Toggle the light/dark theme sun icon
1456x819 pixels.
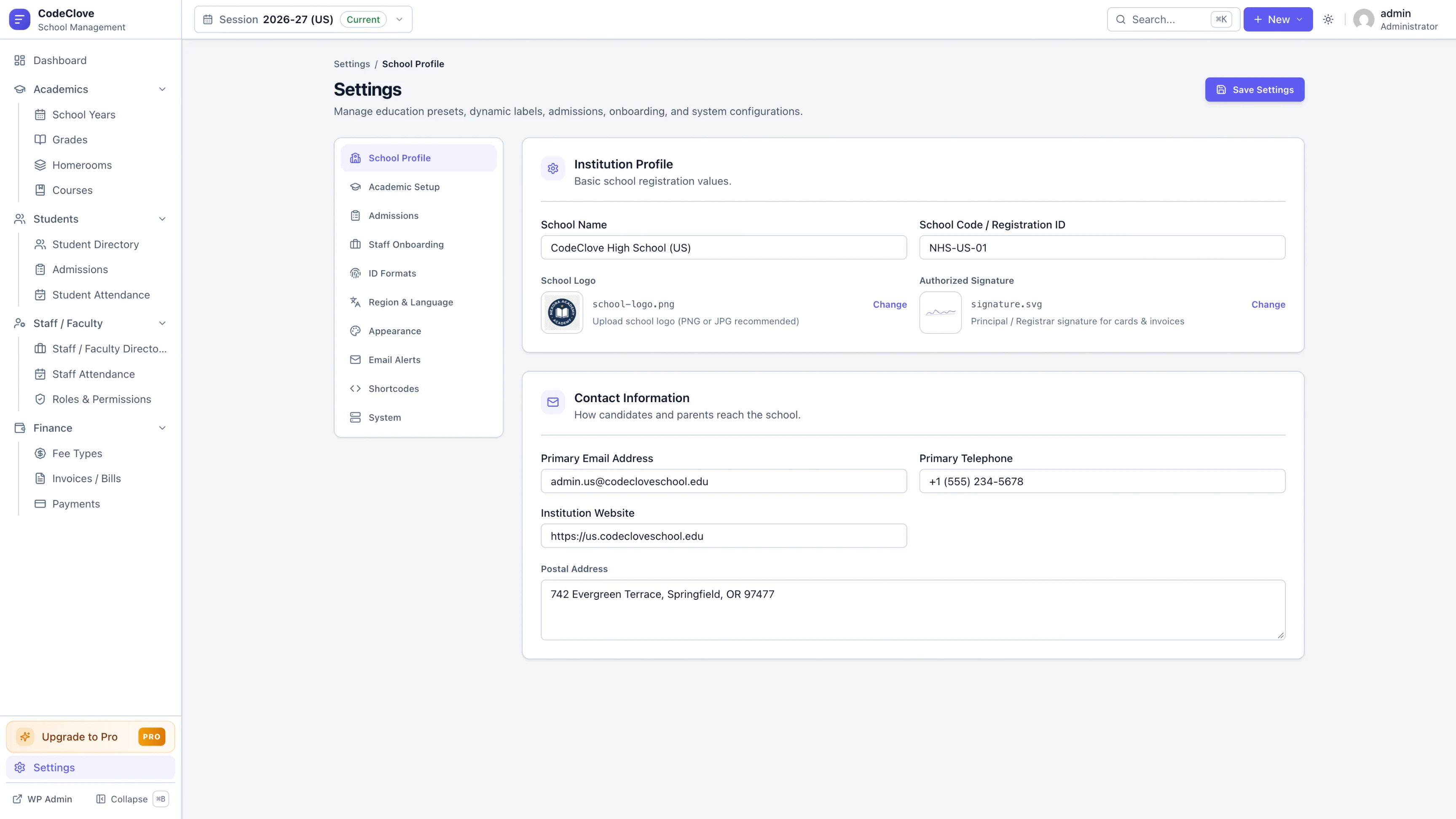pos(1328,19)
